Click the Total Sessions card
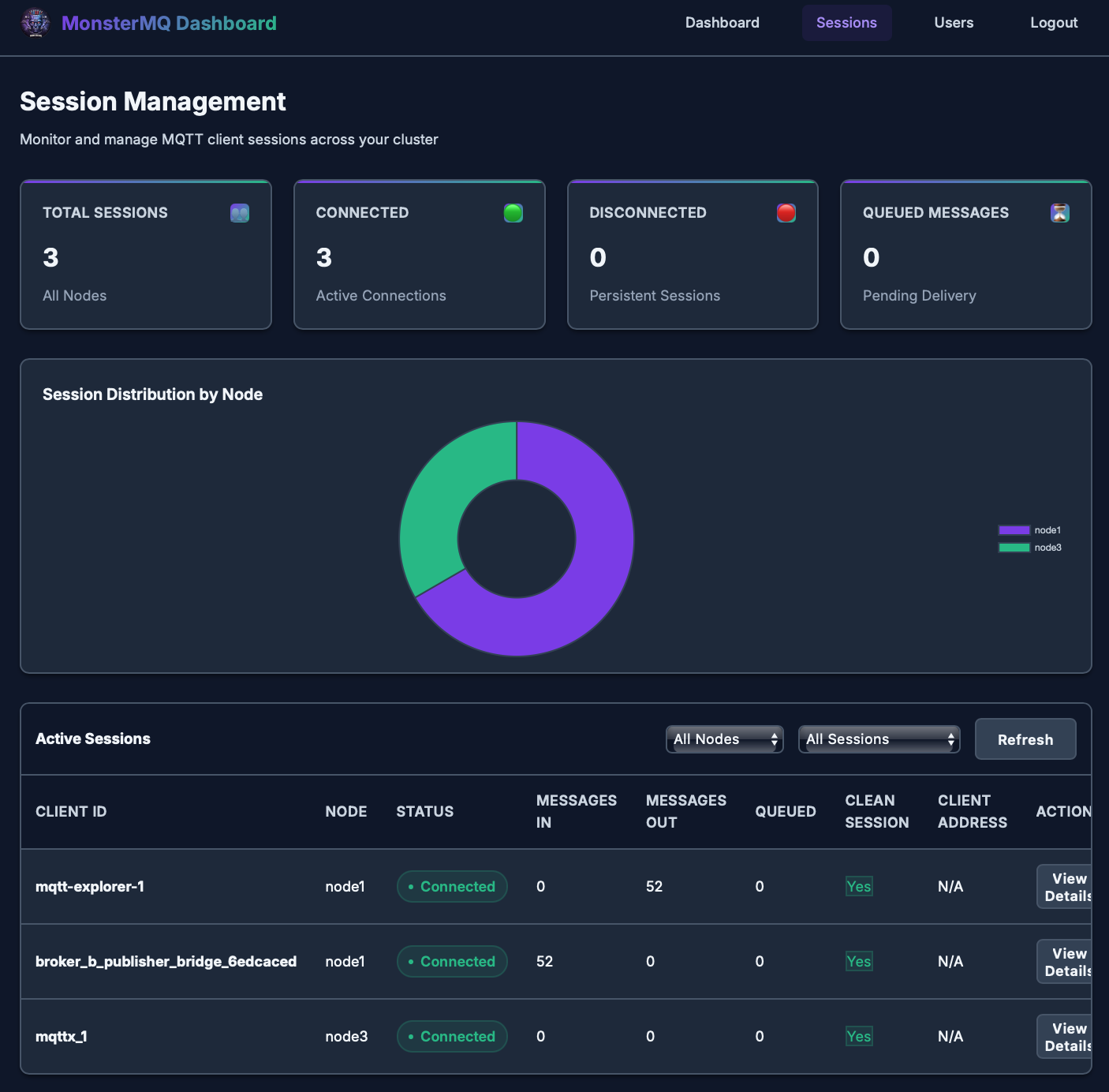The height and width of the screenshot is (1092, 1109). point(146,255)
